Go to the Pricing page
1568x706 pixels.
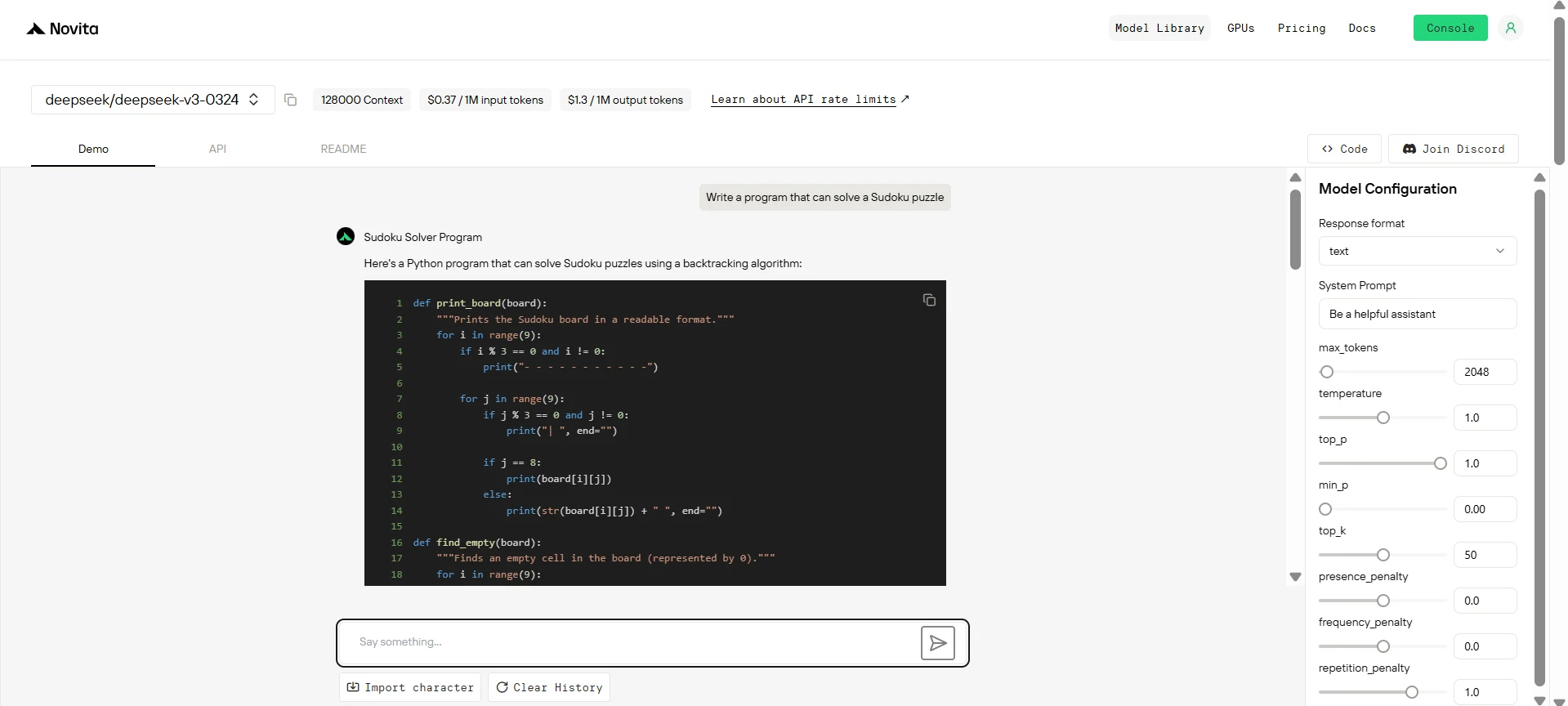pyautogui.click(x=1302, y=28)
